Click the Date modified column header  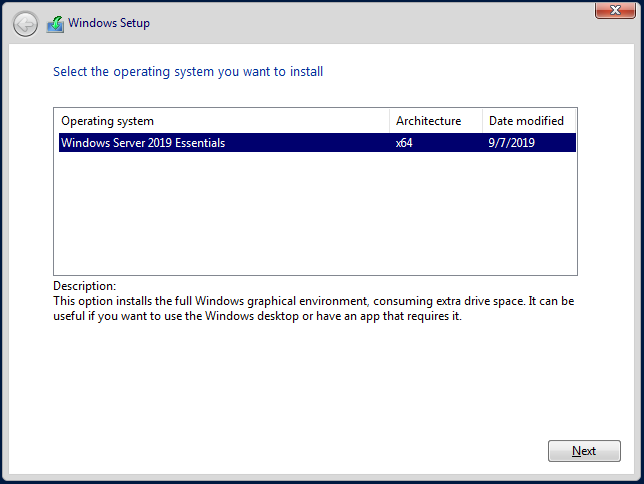pos(529,121)
